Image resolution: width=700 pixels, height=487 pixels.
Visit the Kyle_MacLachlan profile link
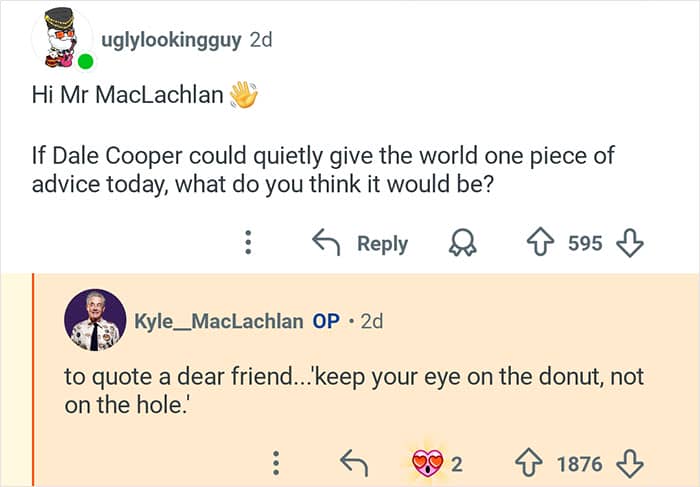[218, 321]
